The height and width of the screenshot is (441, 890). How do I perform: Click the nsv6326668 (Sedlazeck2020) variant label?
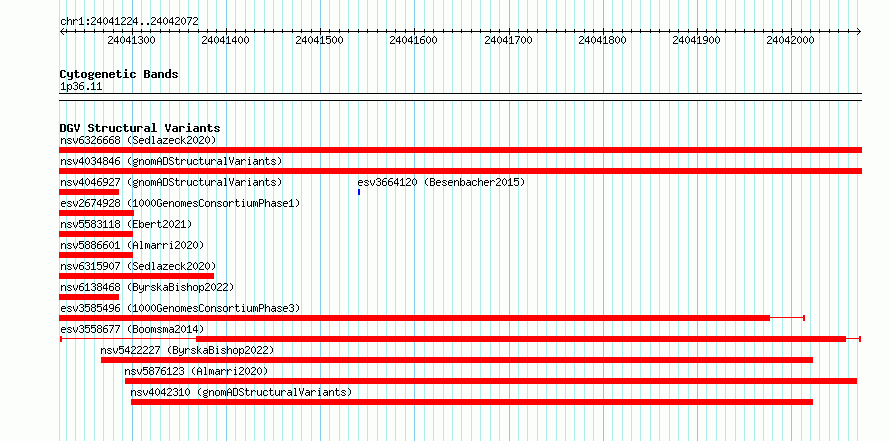(138, 140)
